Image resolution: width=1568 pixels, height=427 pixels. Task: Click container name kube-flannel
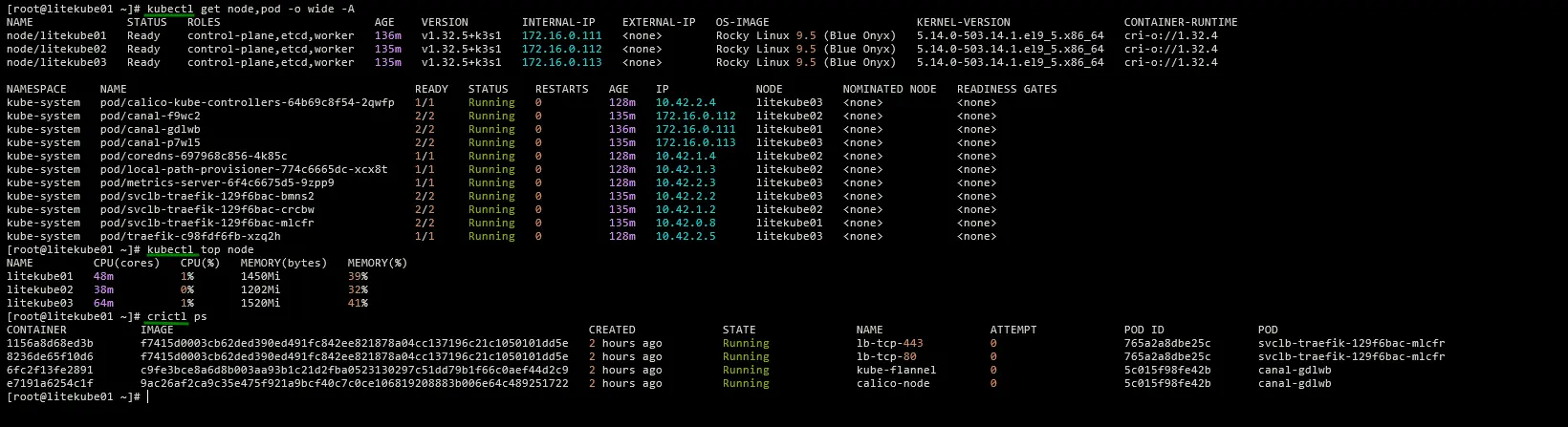897,370
